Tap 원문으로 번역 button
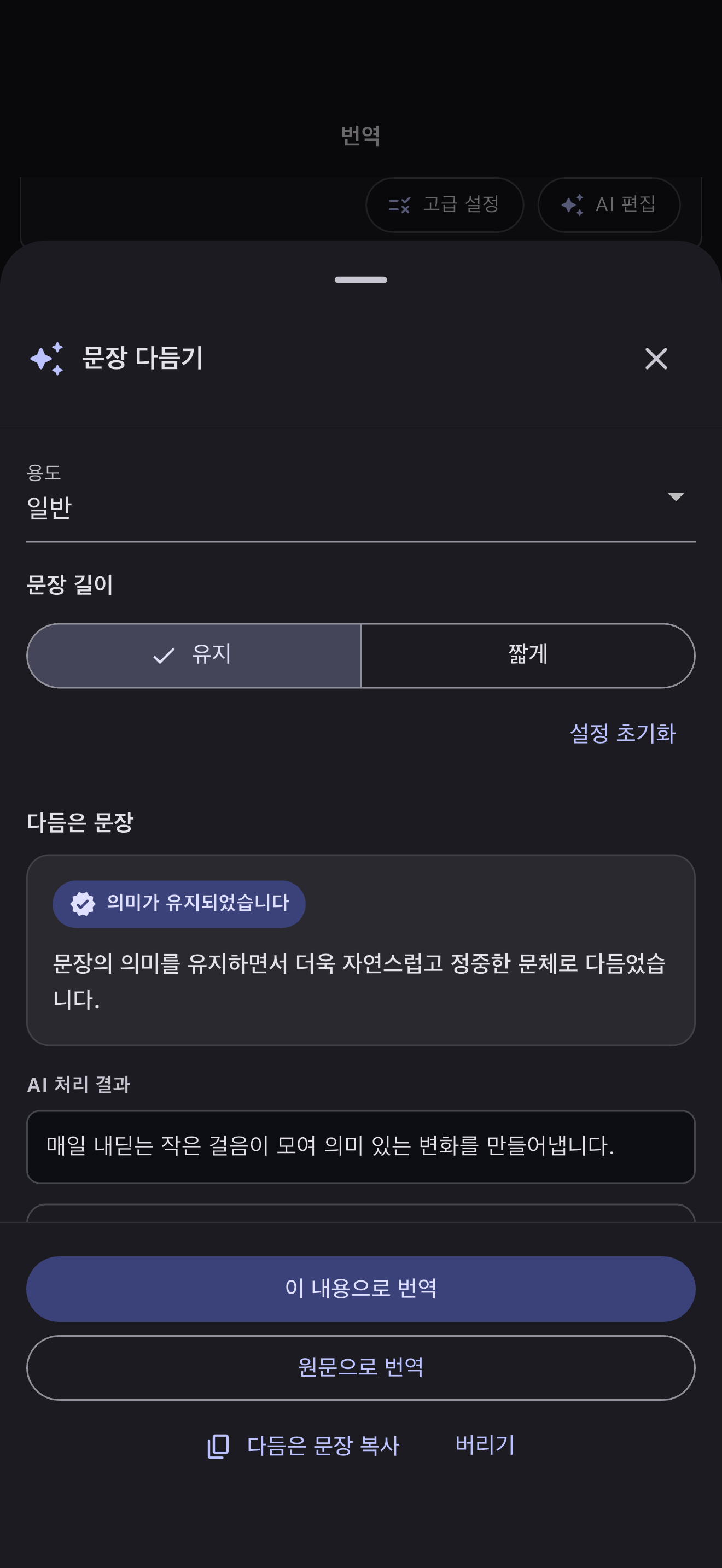The image size is (722, 1568). 360,1367
